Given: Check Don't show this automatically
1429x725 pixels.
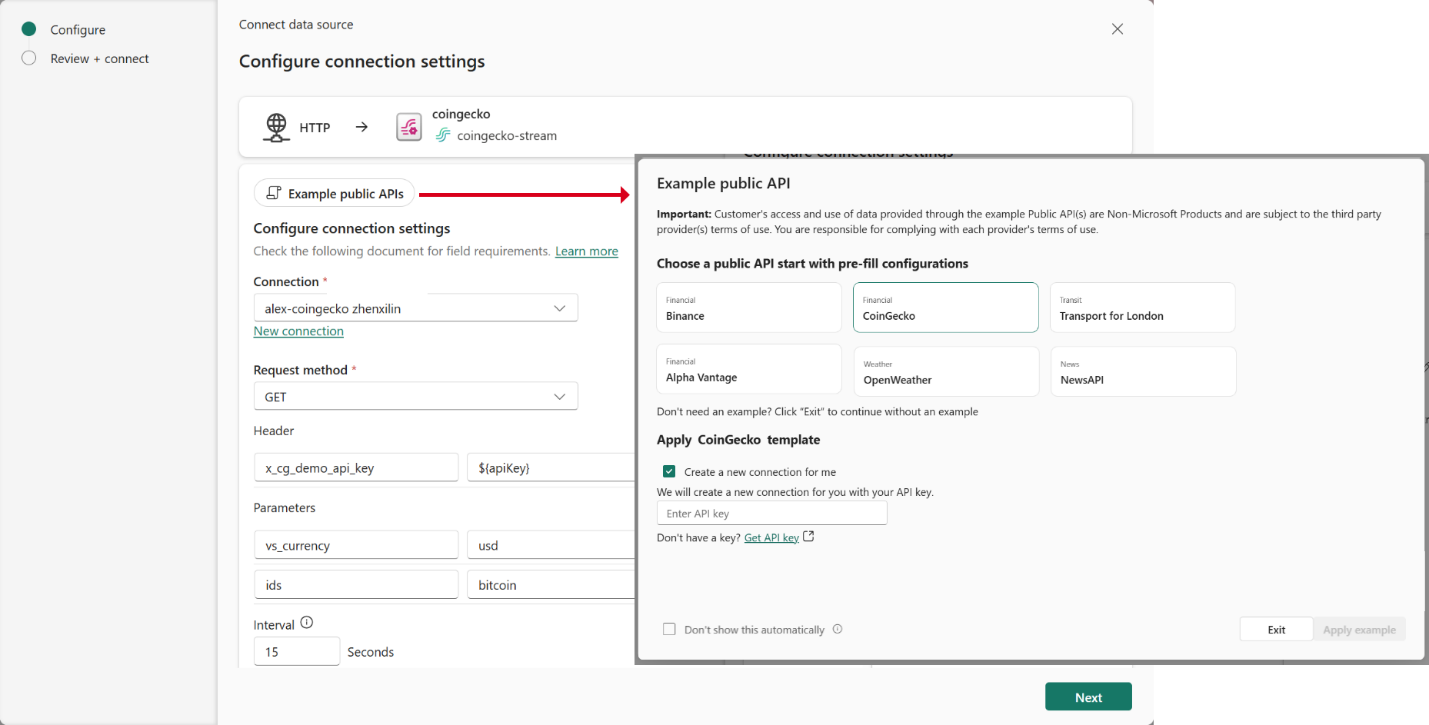Looking at the screenshot, I should tap(669, 629).
